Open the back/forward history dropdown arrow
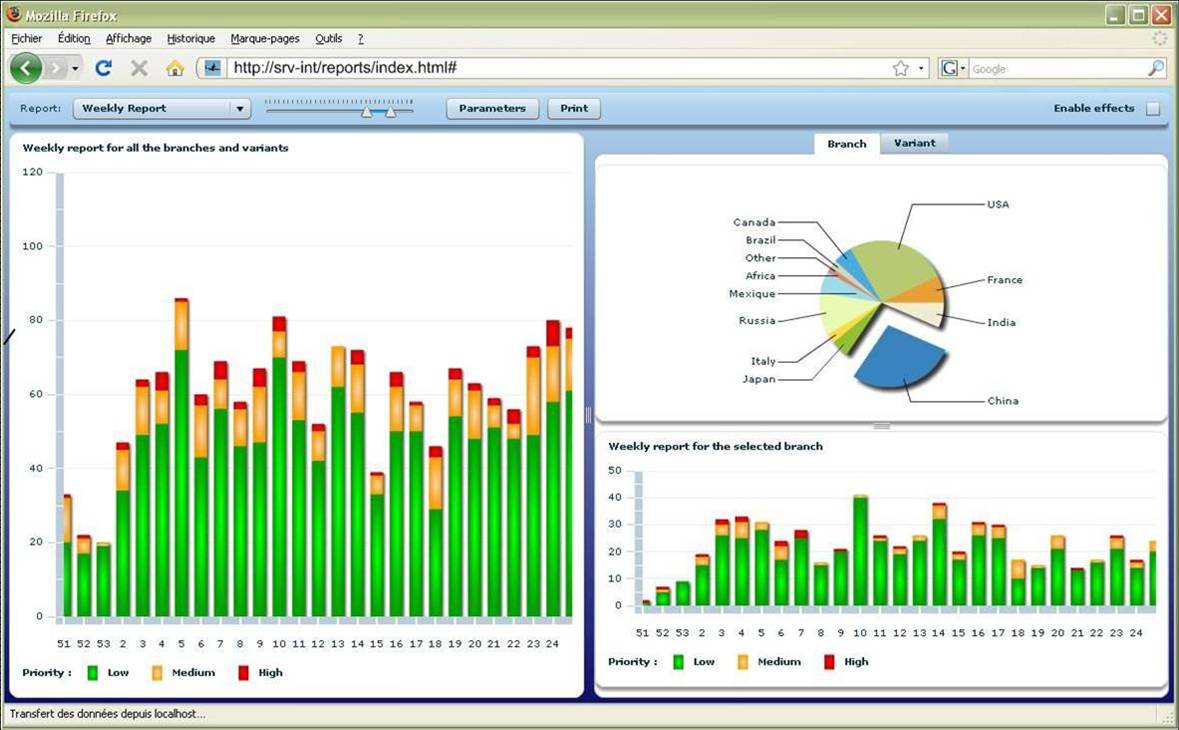 [75, 68]
